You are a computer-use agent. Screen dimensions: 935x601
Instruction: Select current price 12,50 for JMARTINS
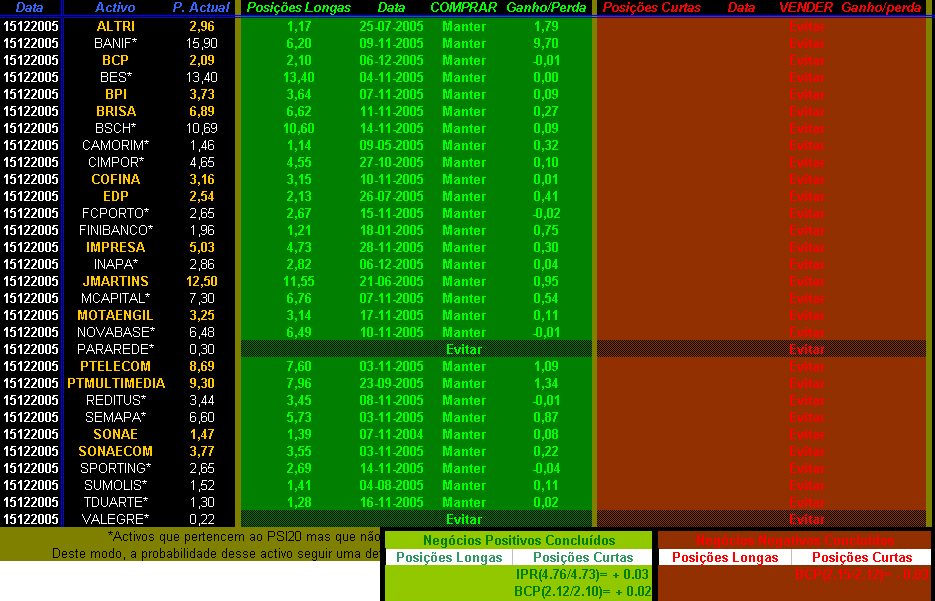click(x=203, y=281)
